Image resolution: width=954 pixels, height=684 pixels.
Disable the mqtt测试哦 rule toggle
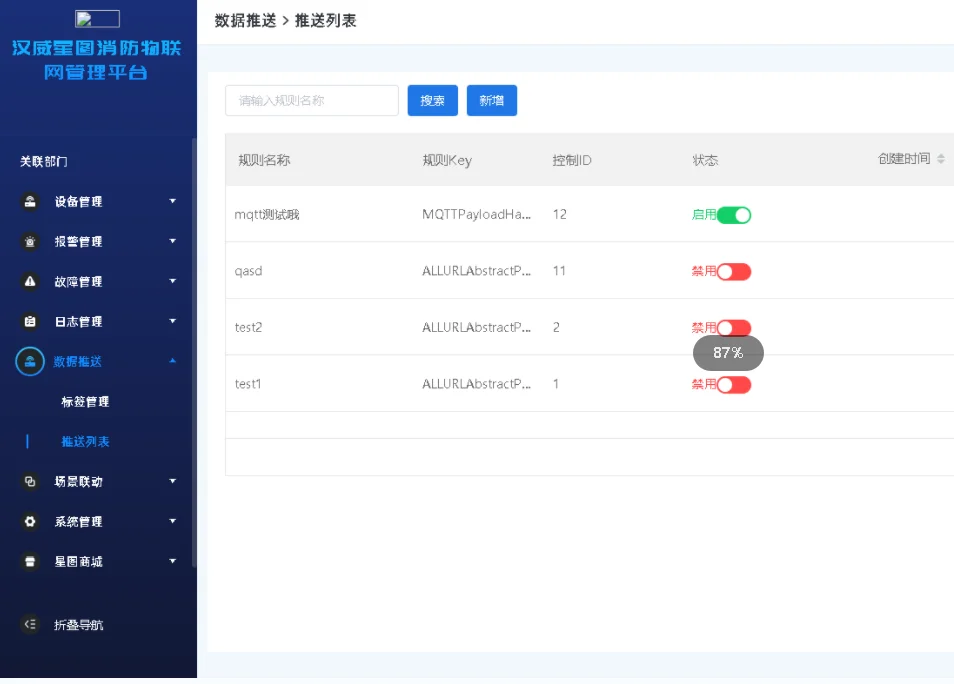tap(735, 214)
